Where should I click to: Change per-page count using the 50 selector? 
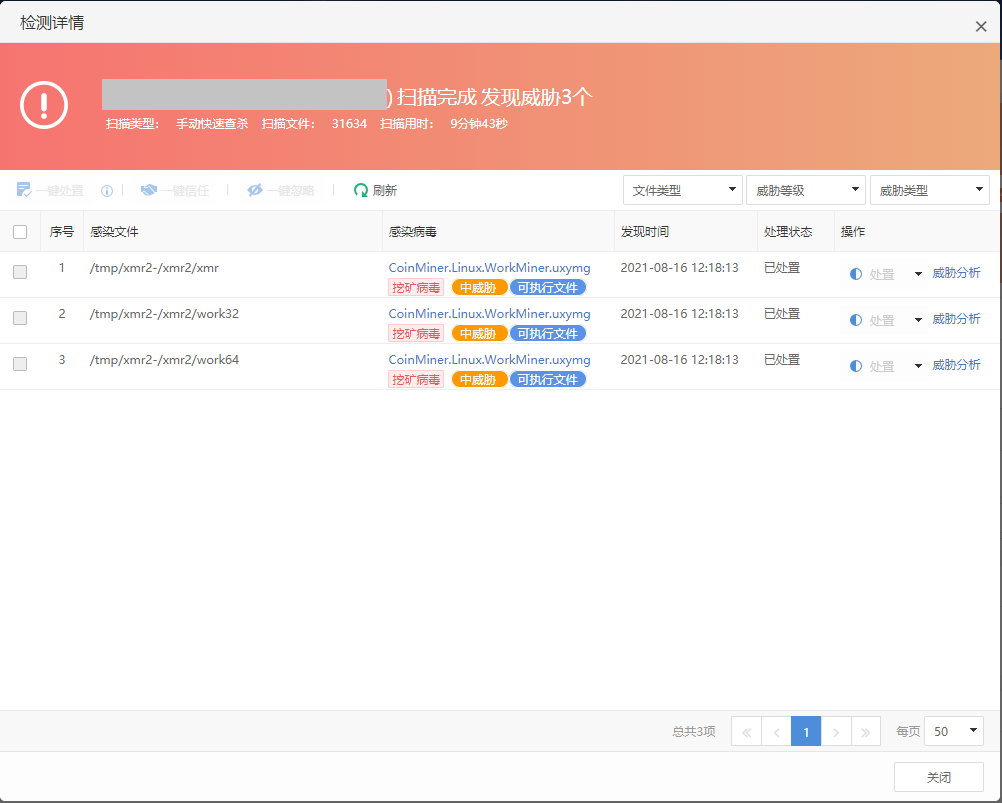953,732
